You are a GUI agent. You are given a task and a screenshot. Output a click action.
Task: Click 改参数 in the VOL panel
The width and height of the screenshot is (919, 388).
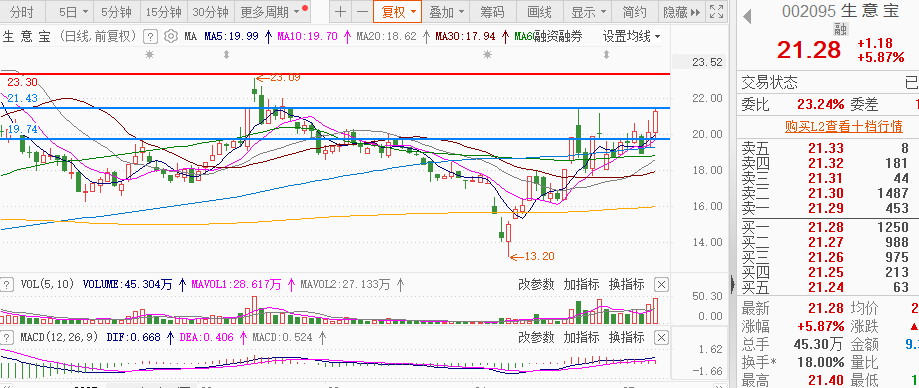[x=536, y=285]
